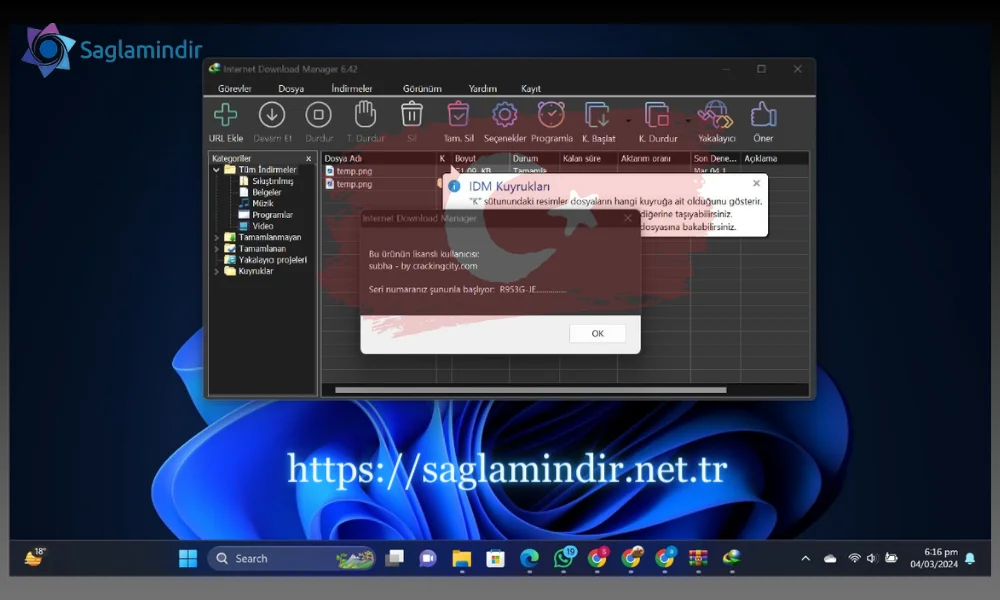Open WinRAR from the taskbar
This screenshot has height=600, width=1000.
tap(698, 559)
